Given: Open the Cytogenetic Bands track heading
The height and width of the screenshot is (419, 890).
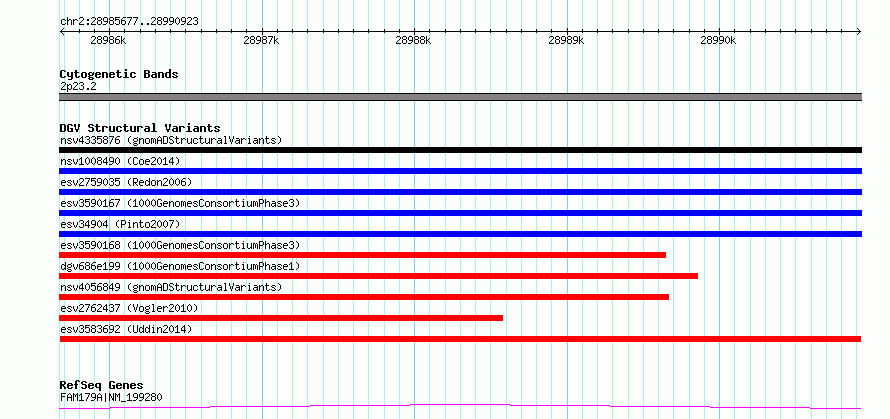Looking at the screenshot, I should point(119,74).
